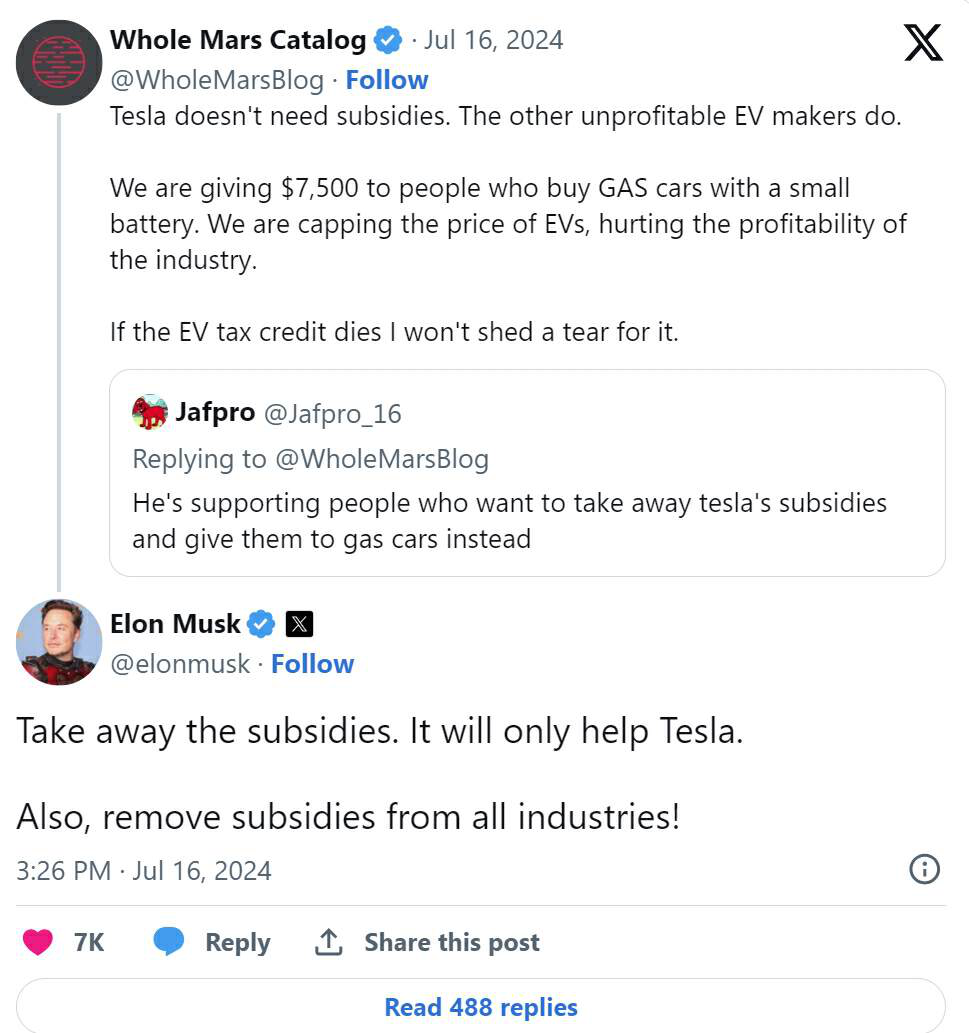Open the @WholeMarsBlog handle
969x1033 pixels.
coord(217,80)
